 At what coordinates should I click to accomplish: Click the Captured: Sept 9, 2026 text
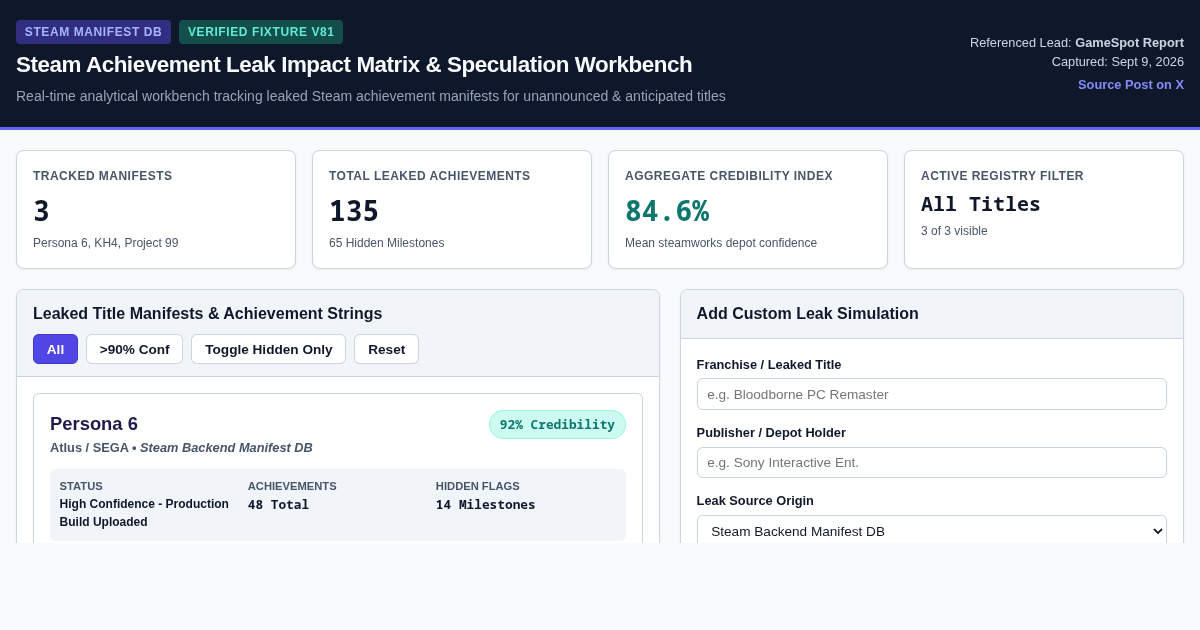tap(1117, 62)
